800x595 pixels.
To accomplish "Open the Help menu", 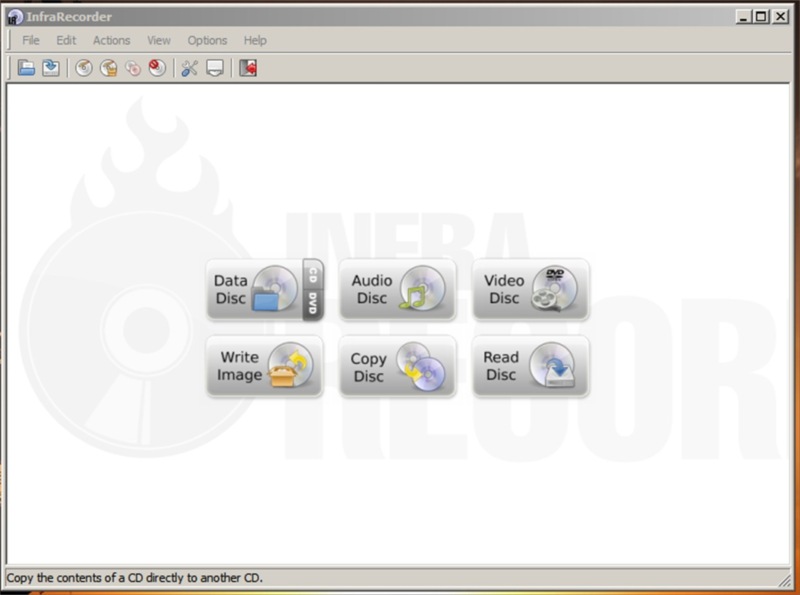I will pyautogui.click(x=255, y=40).
